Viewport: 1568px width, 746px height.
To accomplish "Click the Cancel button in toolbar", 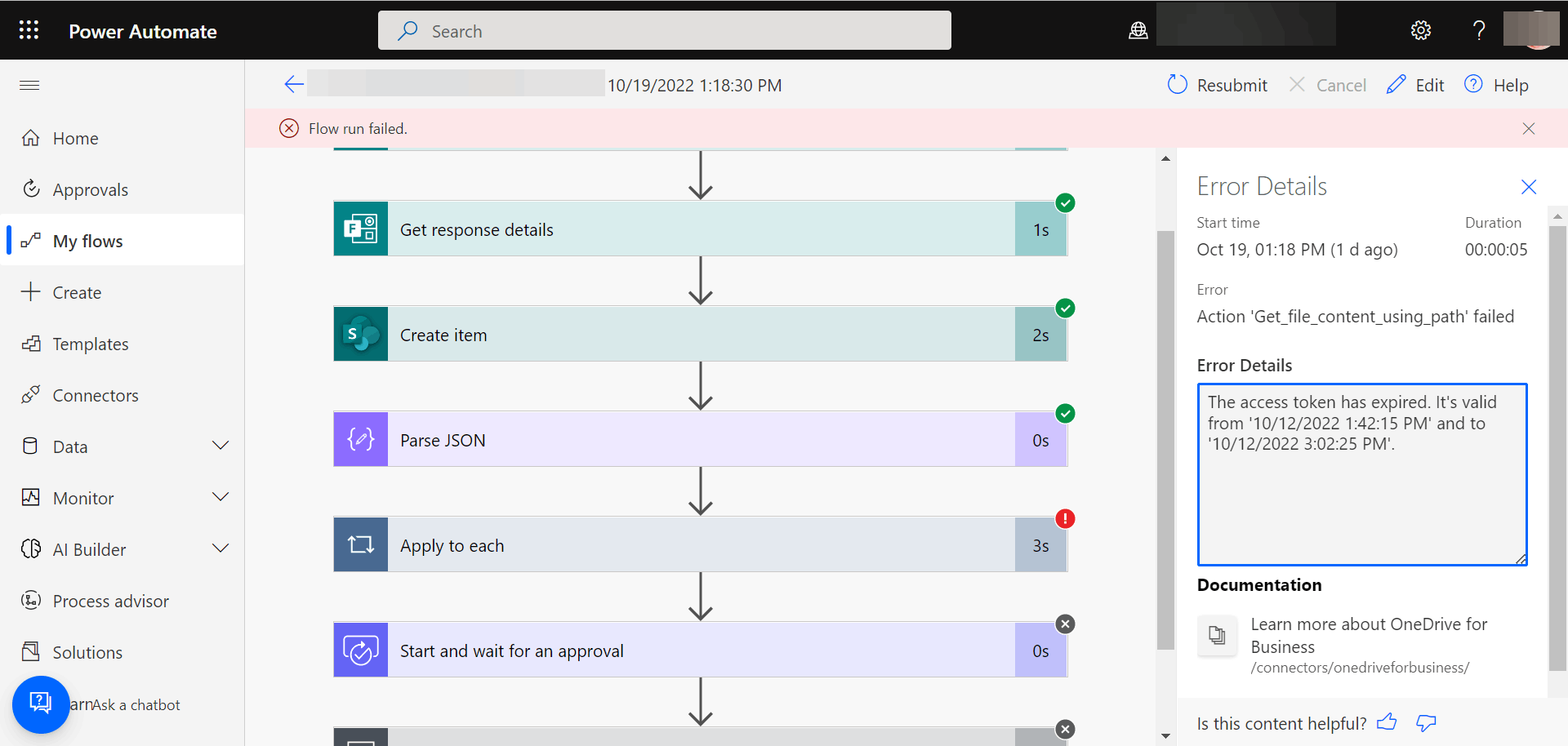I will point(1327,85).
